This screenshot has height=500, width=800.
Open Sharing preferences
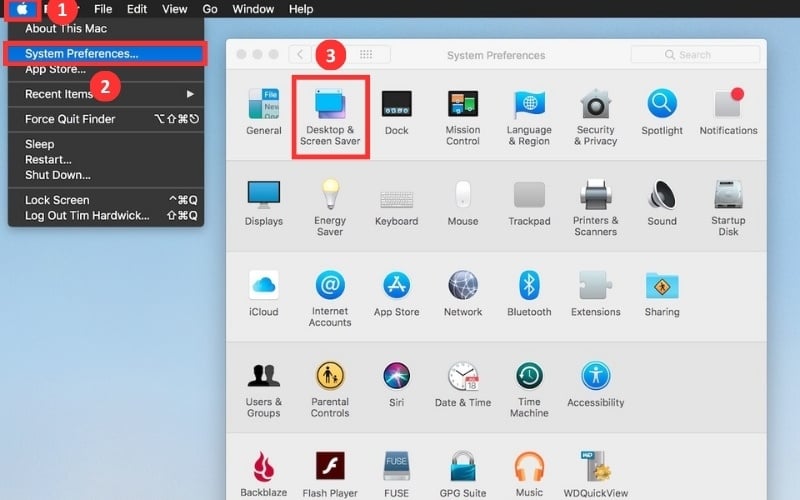662,293
